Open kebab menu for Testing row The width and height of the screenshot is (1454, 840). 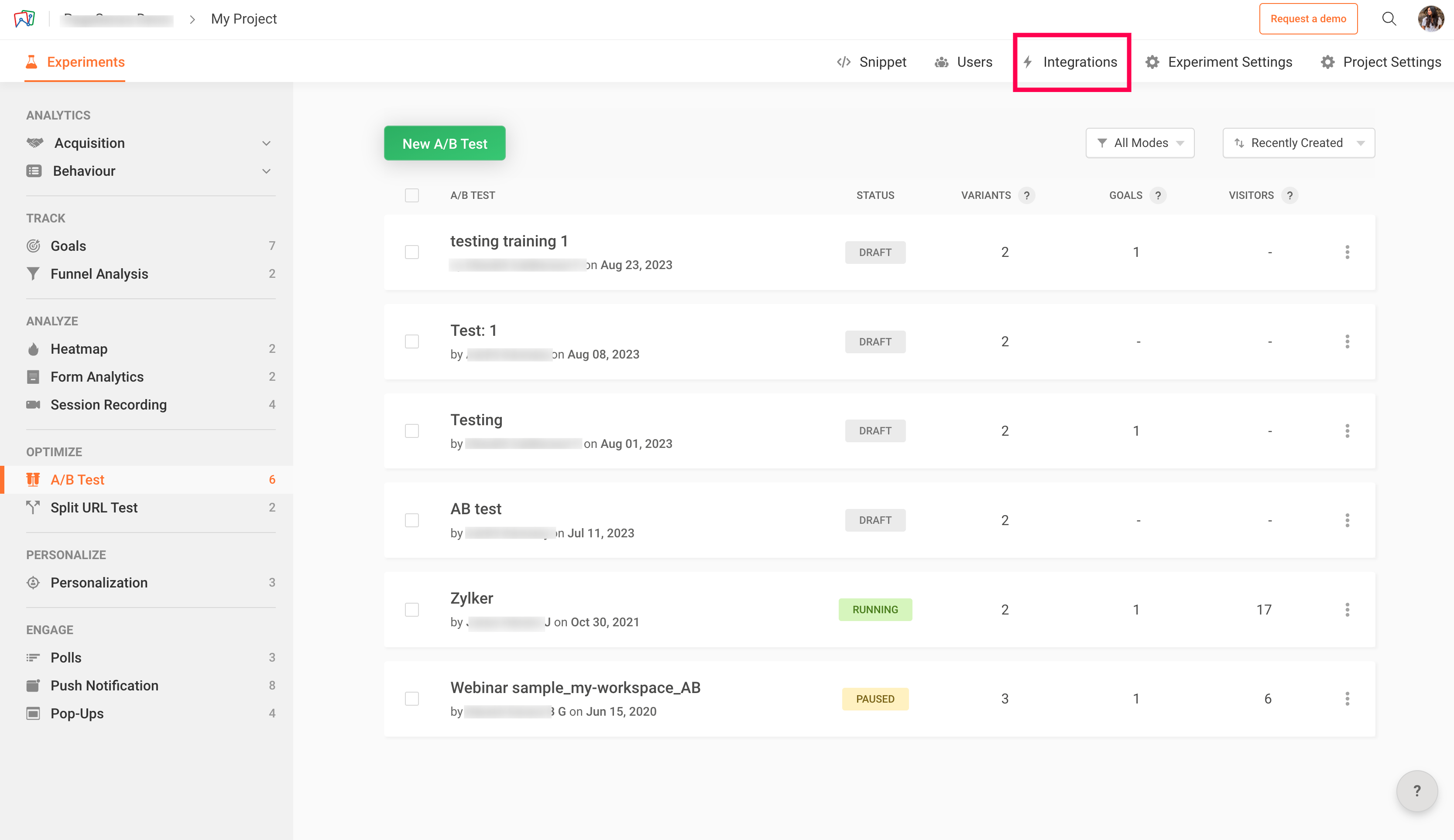[1347, 430]
